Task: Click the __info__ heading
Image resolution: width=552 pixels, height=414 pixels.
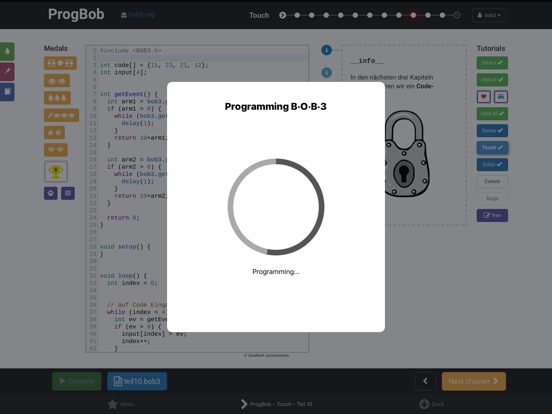Action: click(367, 61)
